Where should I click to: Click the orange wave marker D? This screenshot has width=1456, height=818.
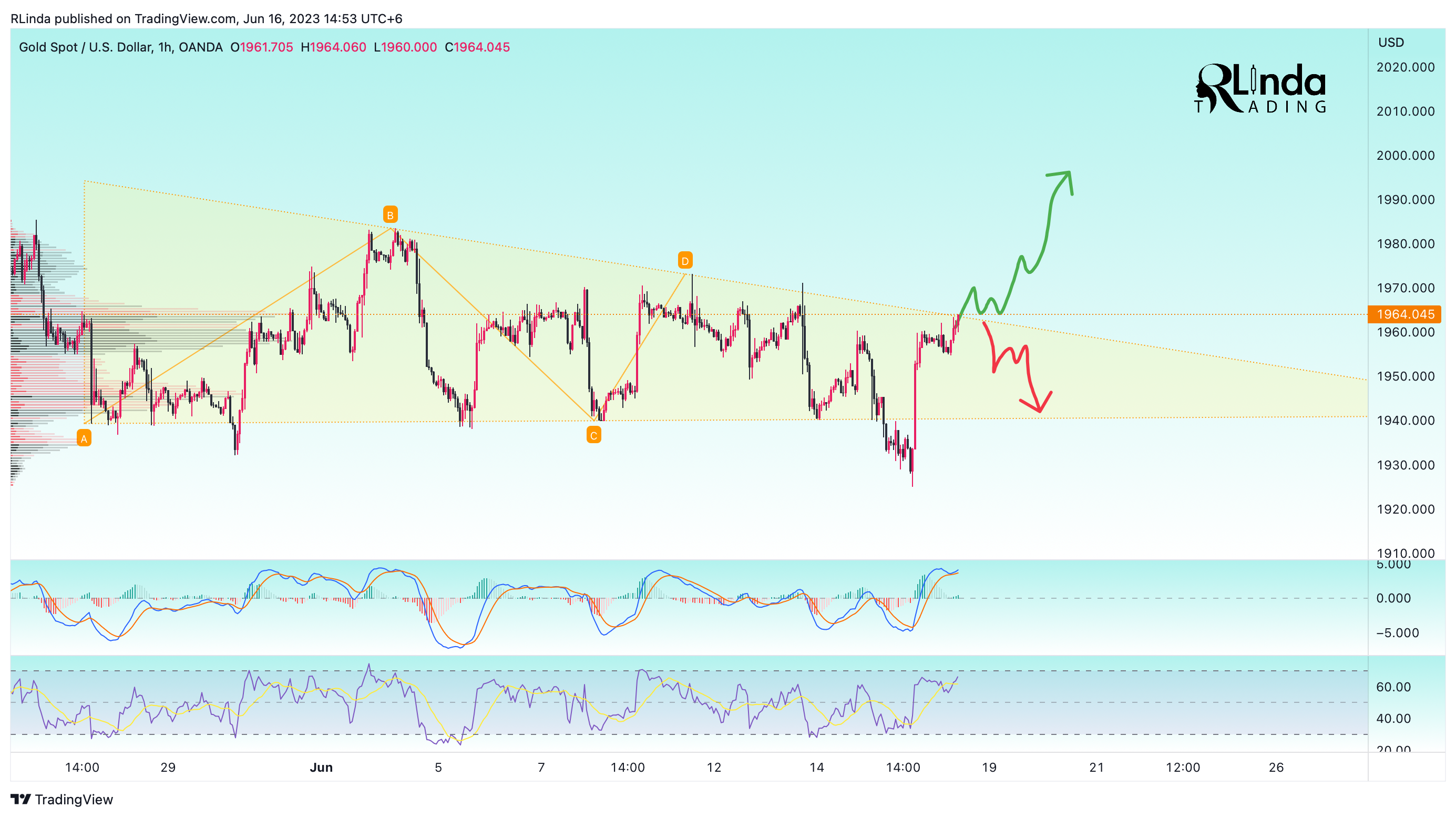click(x=685, y=261)
